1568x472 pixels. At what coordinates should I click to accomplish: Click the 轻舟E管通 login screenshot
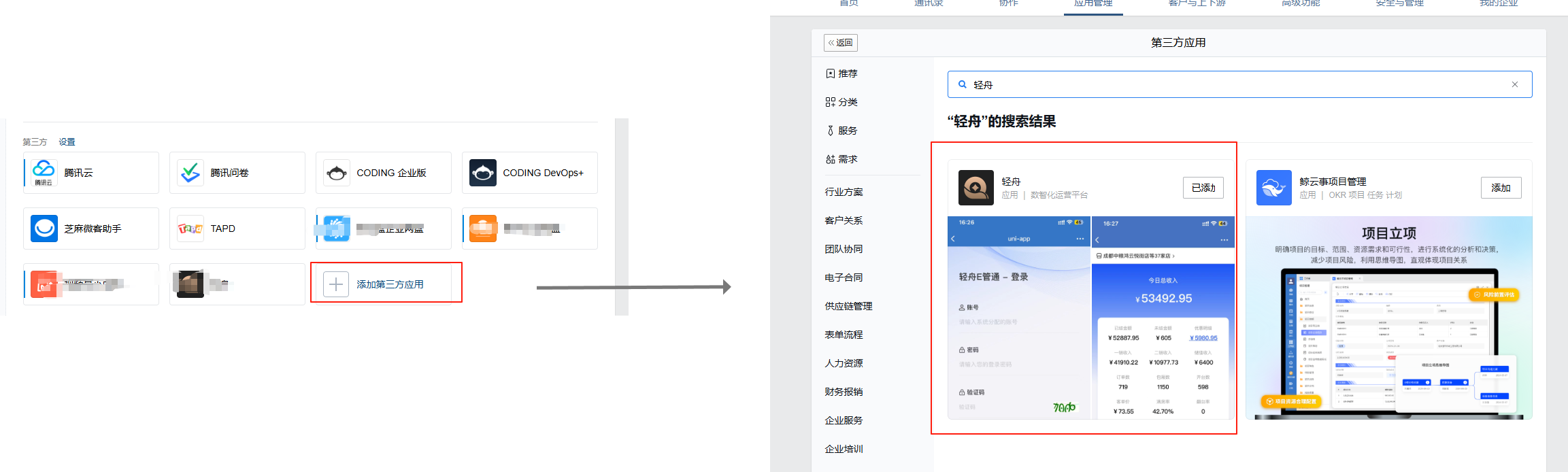tap(1019, 318)
